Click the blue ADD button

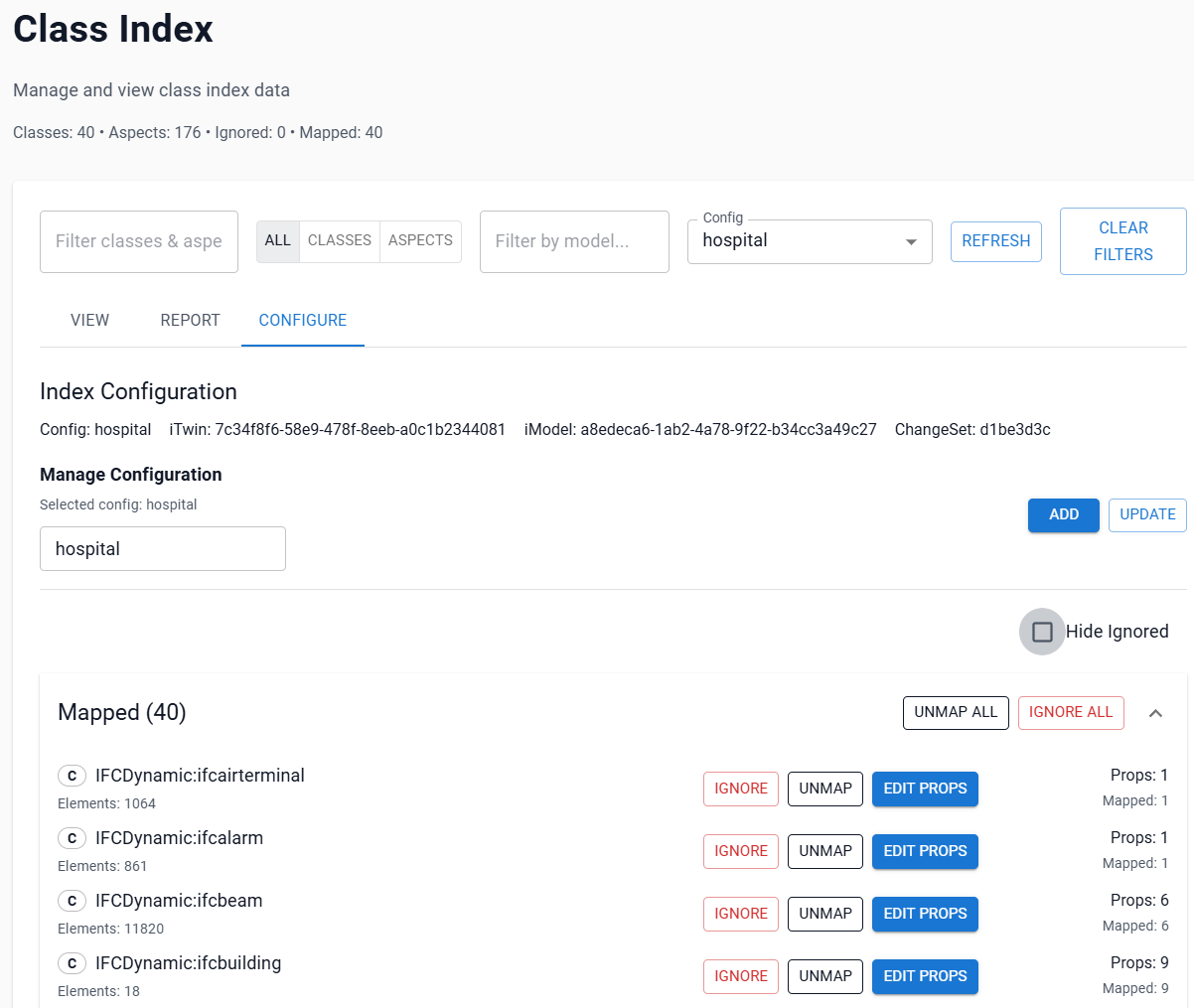(x=1064, y=514)
